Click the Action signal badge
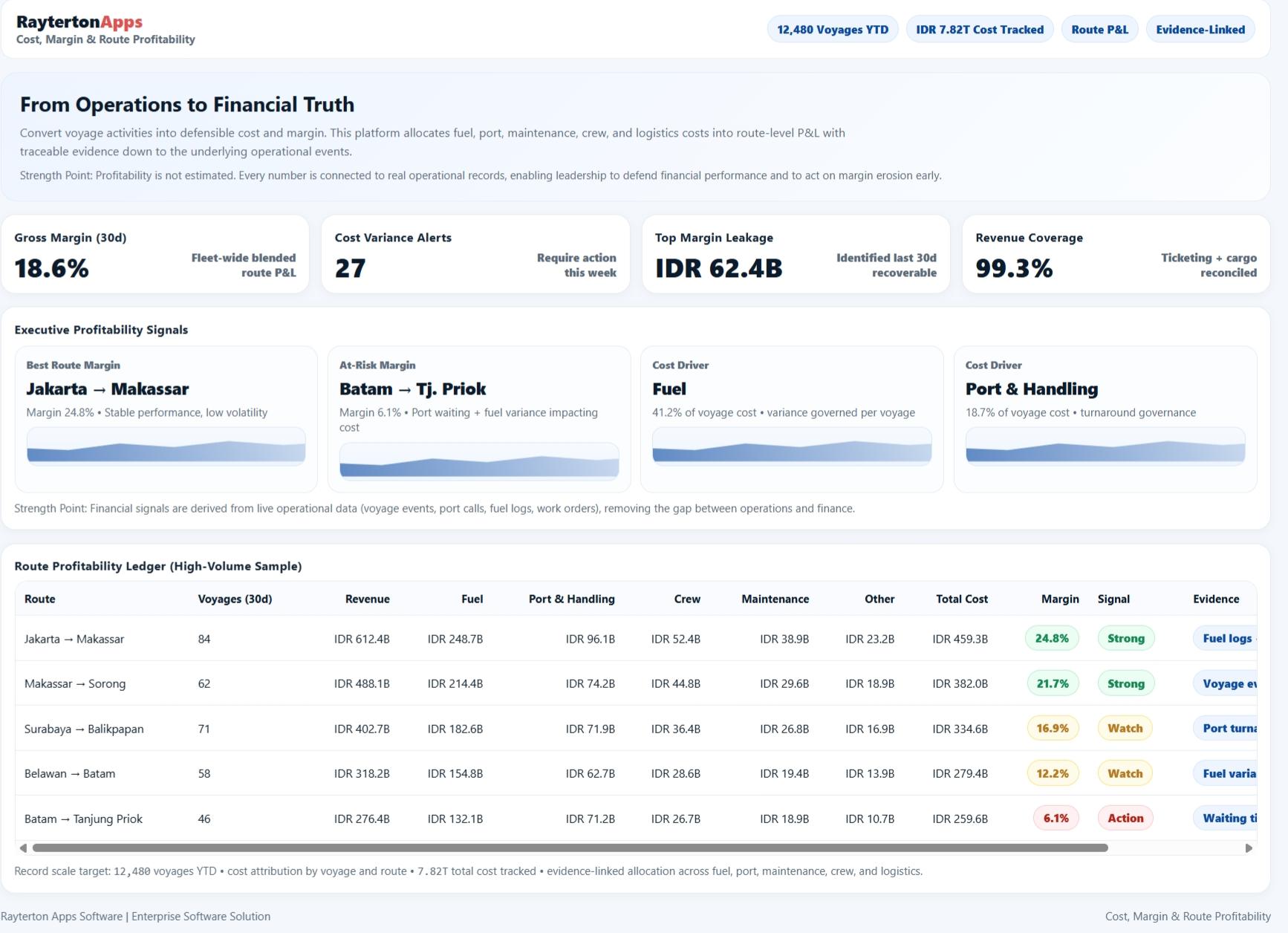The width and height of the screenshot is (1288, 933). click(x=1125, y=818)
